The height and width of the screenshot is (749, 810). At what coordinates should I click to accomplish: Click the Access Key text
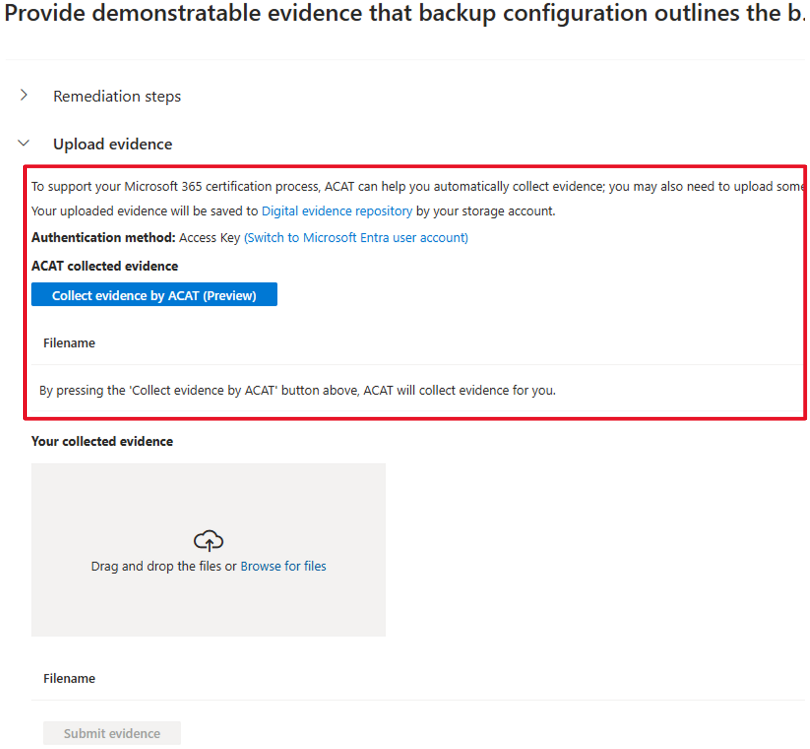210,238
